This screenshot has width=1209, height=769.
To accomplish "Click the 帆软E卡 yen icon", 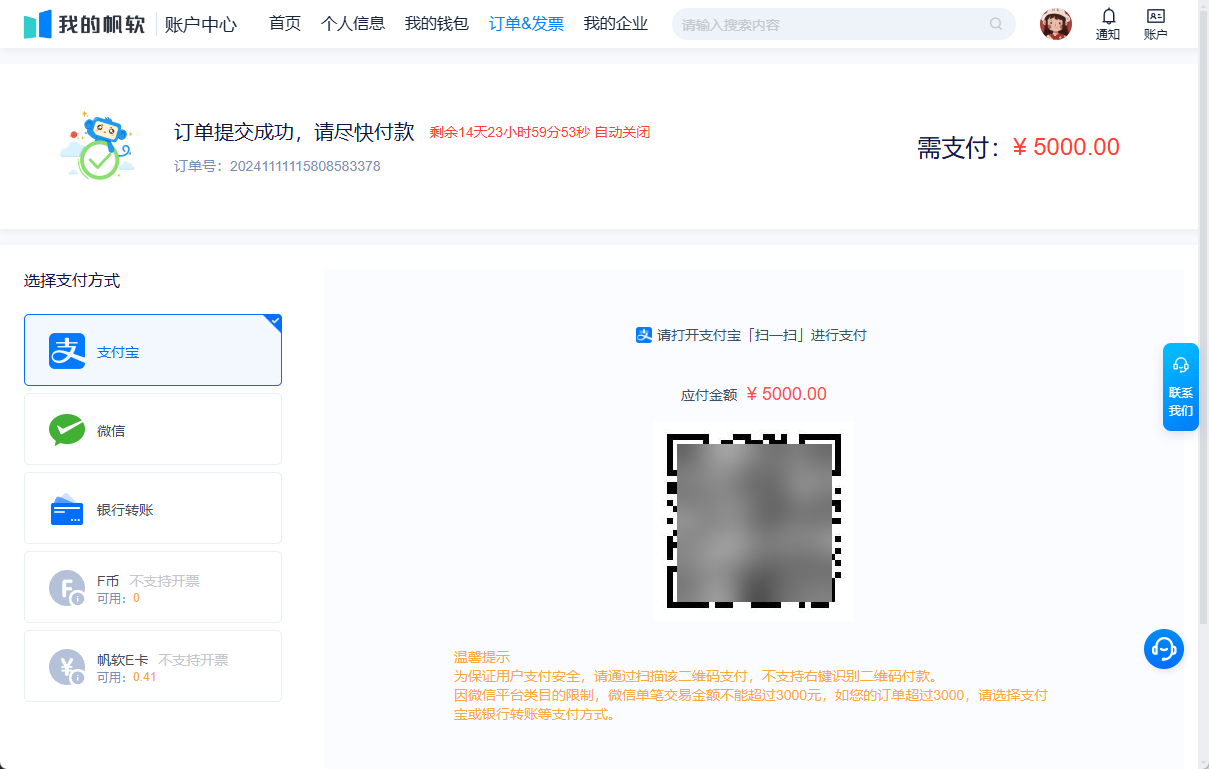I will point(67,667).
